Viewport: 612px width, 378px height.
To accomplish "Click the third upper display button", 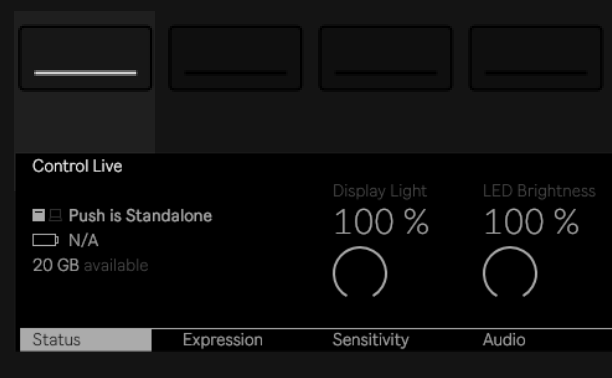I will (x=385, y=58).
